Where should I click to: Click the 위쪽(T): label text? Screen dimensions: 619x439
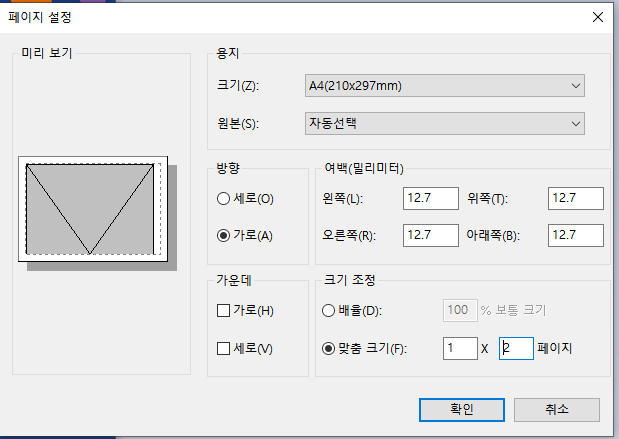coord(488,198)
